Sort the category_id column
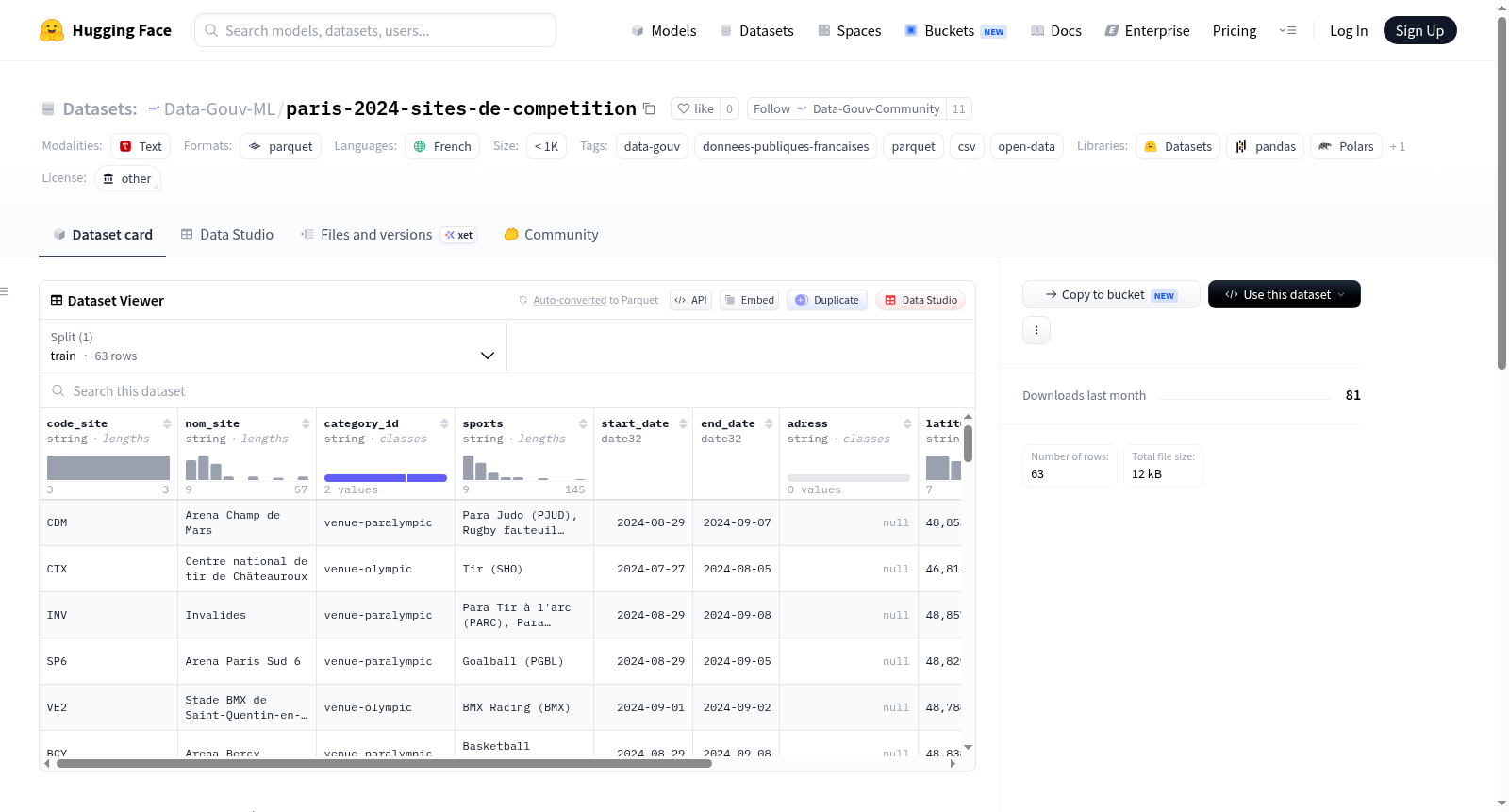 point(444,423)
